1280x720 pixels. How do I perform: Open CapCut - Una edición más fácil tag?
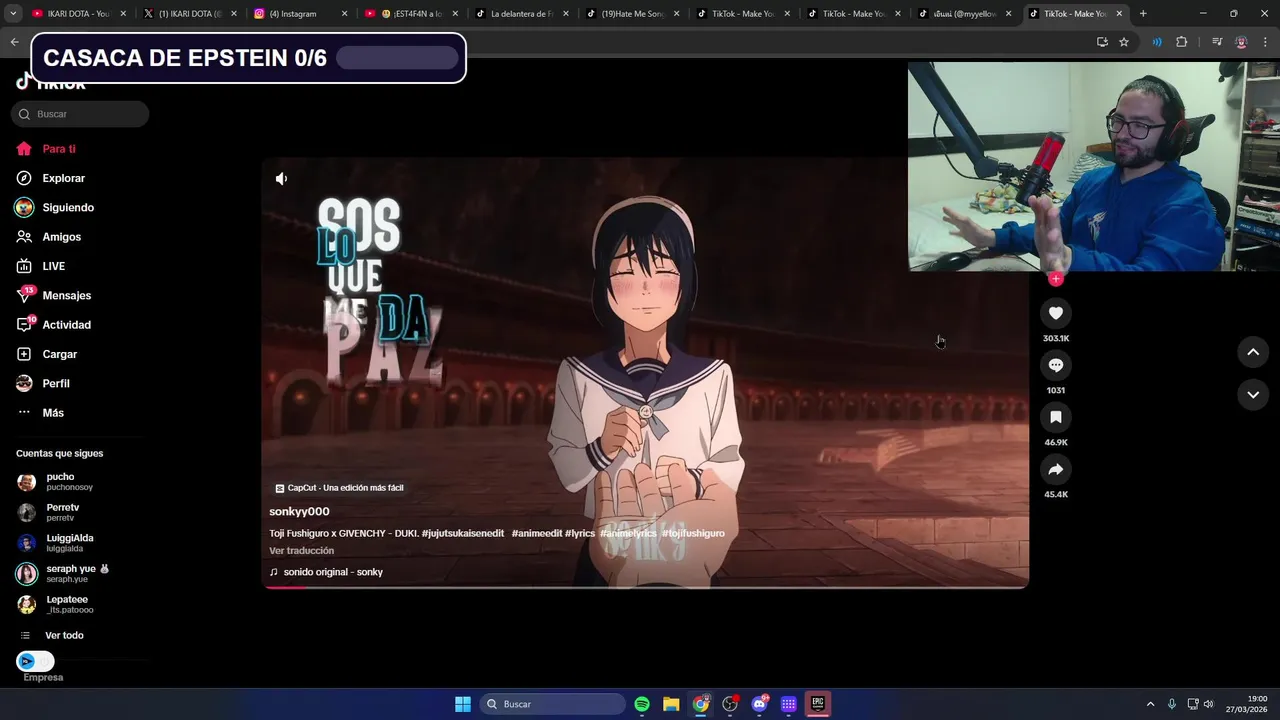339,488
